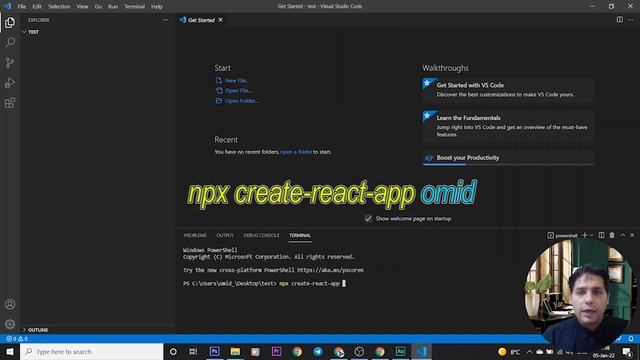Open Photoshop from the taskbar

215,351
